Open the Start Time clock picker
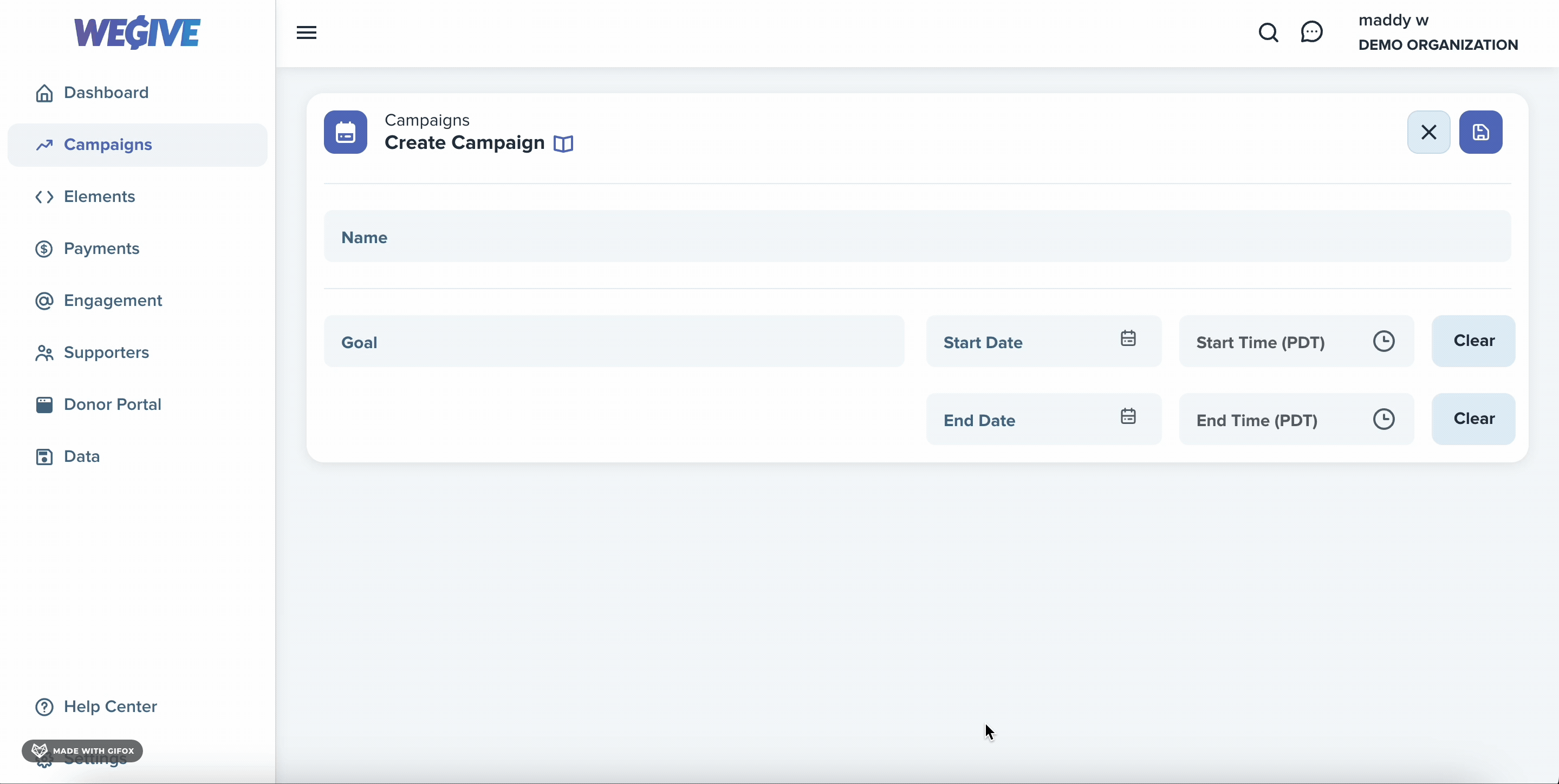1559x784 pixels. click(1383, 341)
